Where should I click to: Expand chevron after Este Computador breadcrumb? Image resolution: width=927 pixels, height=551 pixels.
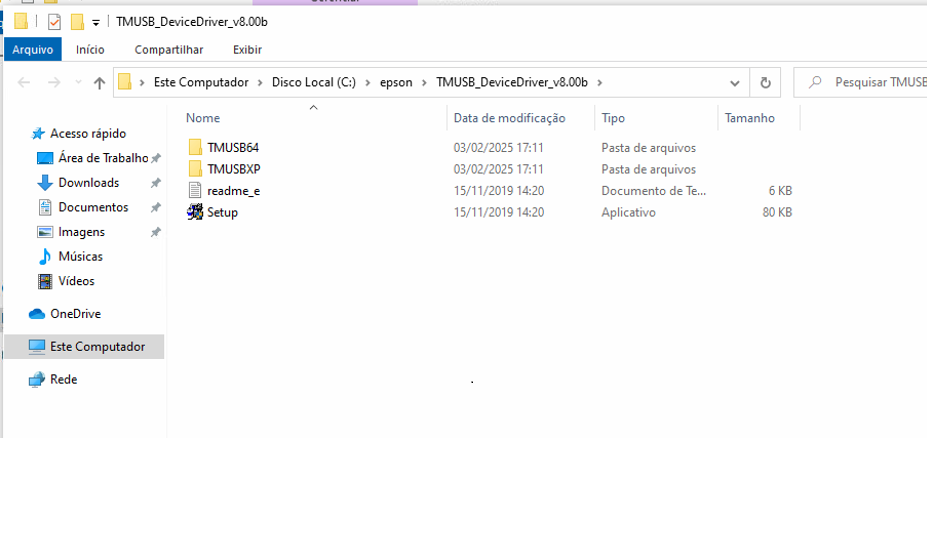pos(260,83)
